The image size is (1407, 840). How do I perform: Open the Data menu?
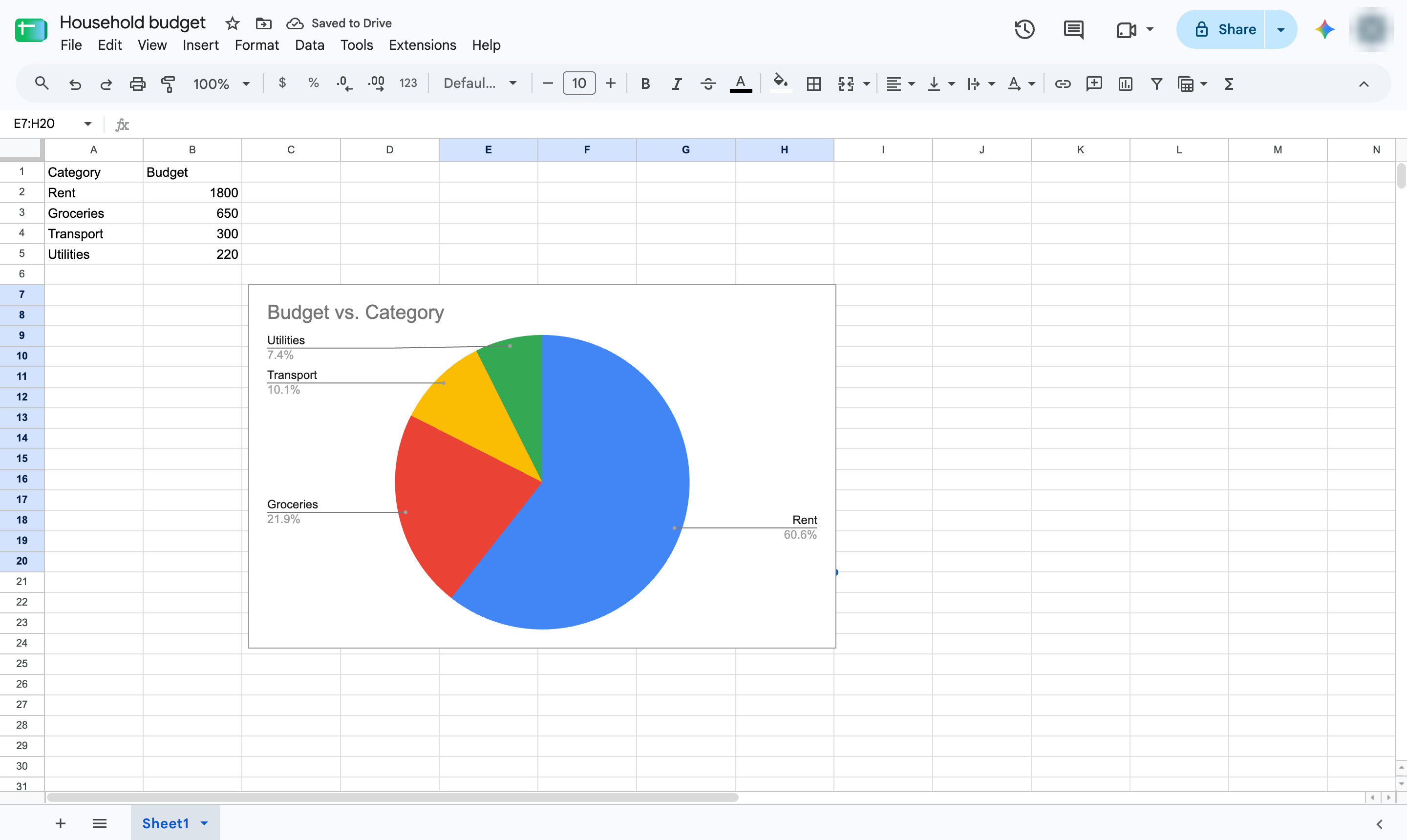[310, 45]
